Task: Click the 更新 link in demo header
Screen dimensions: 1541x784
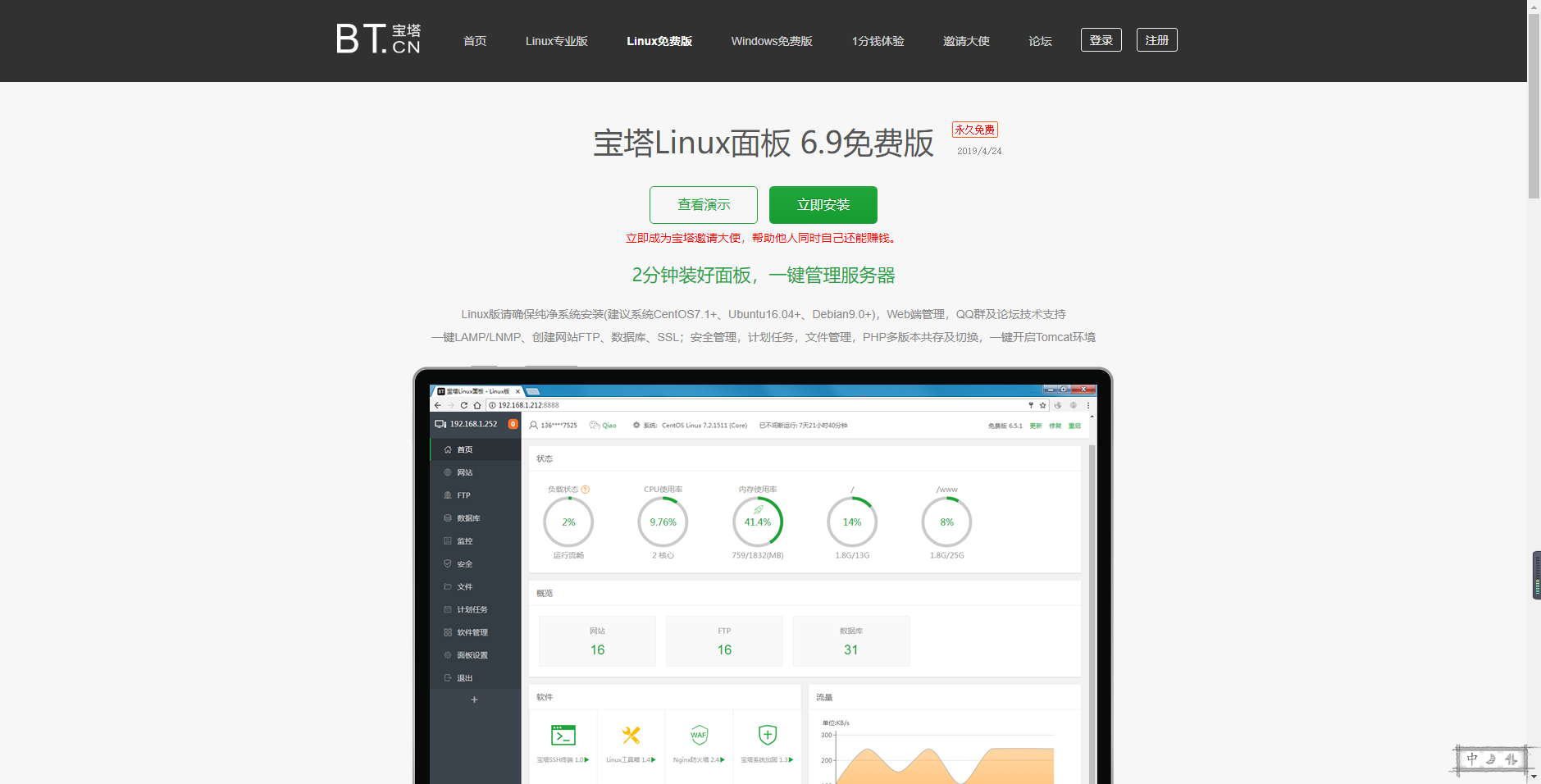Action: (1036, 426)
